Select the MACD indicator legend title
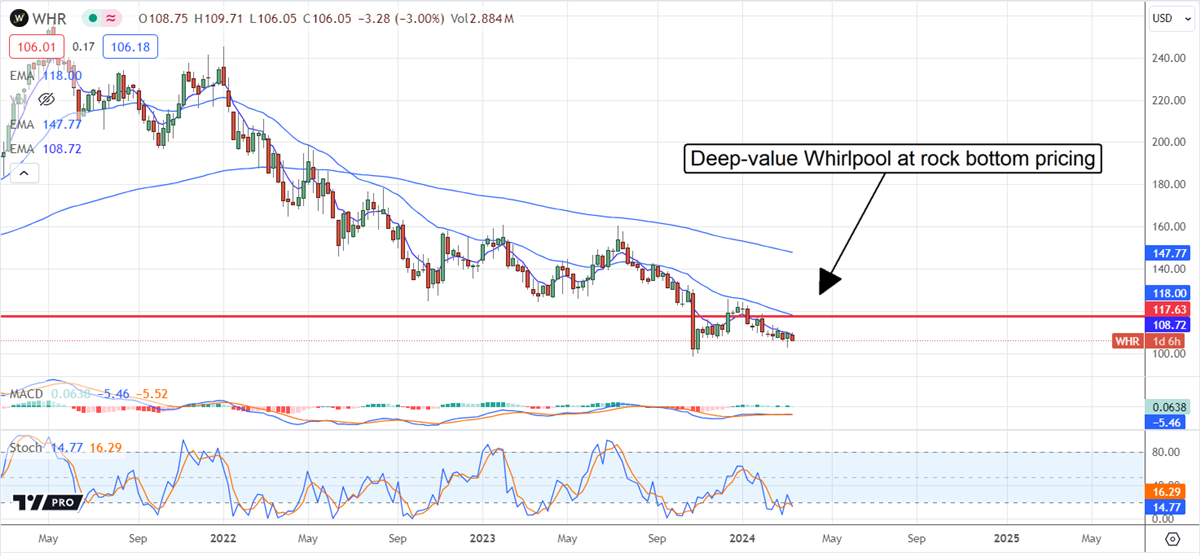 pyautogui.click(x=27, y=395)
